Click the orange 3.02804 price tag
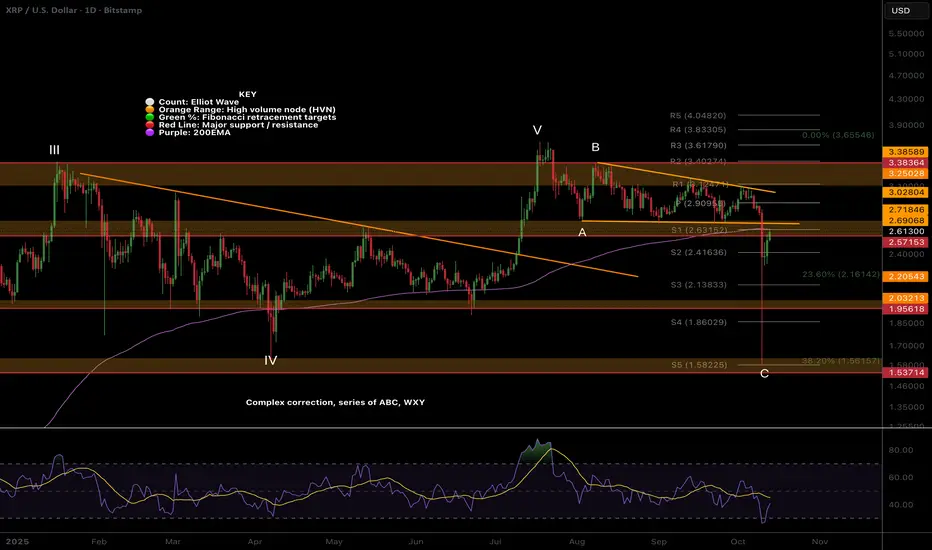 (x=906, y=193)
